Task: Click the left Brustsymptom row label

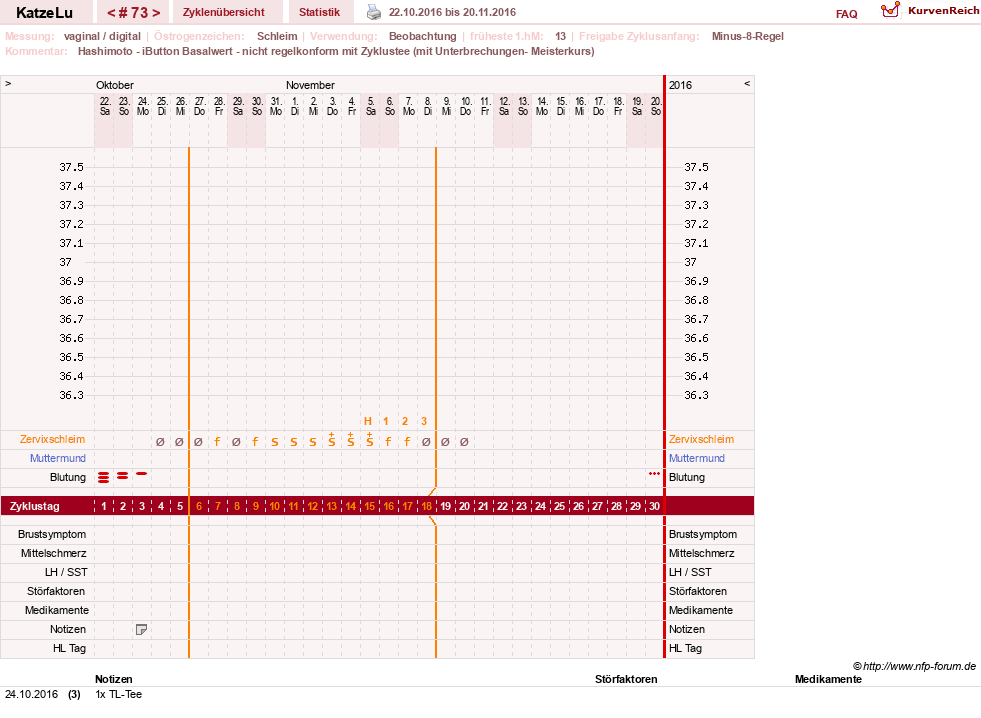Action: pyautogui.click(x=52, y=535)
